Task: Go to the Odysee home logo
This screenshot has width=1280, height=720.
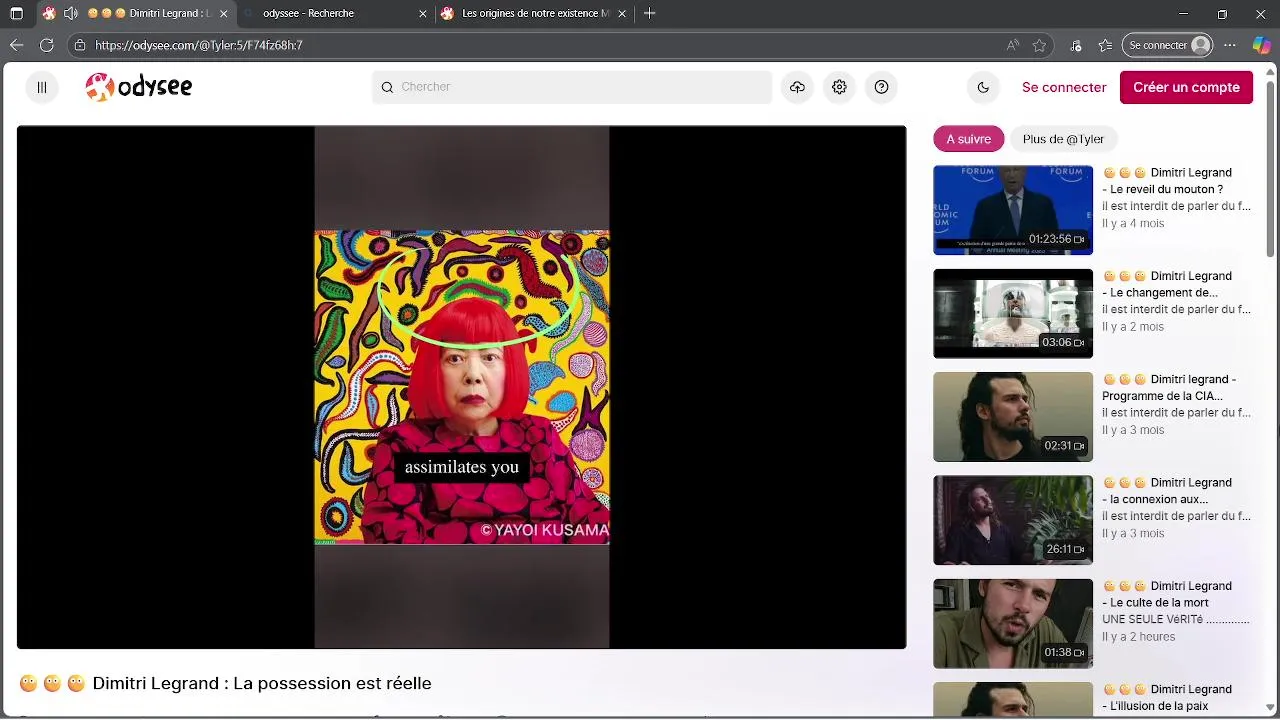Action: point(139,87)
